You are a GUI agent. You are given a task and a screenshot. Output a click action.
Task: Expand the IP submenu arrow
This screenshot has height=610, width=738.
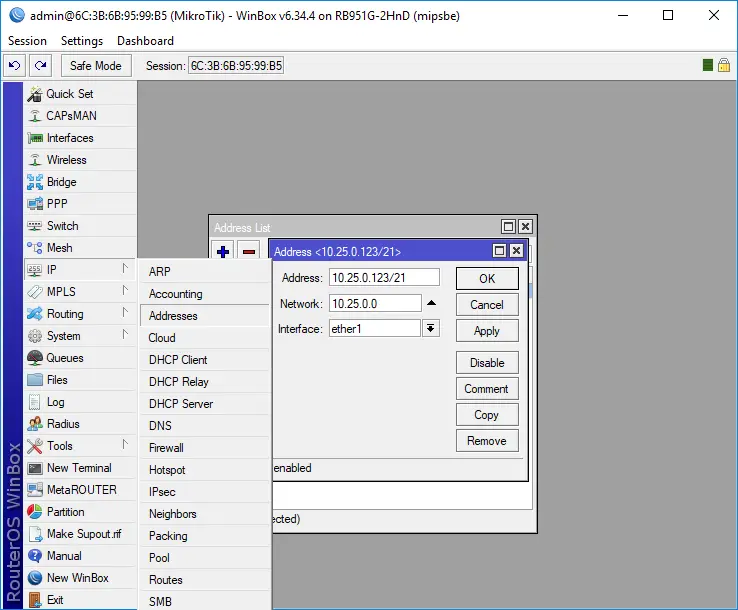click(x=125, y=269)
